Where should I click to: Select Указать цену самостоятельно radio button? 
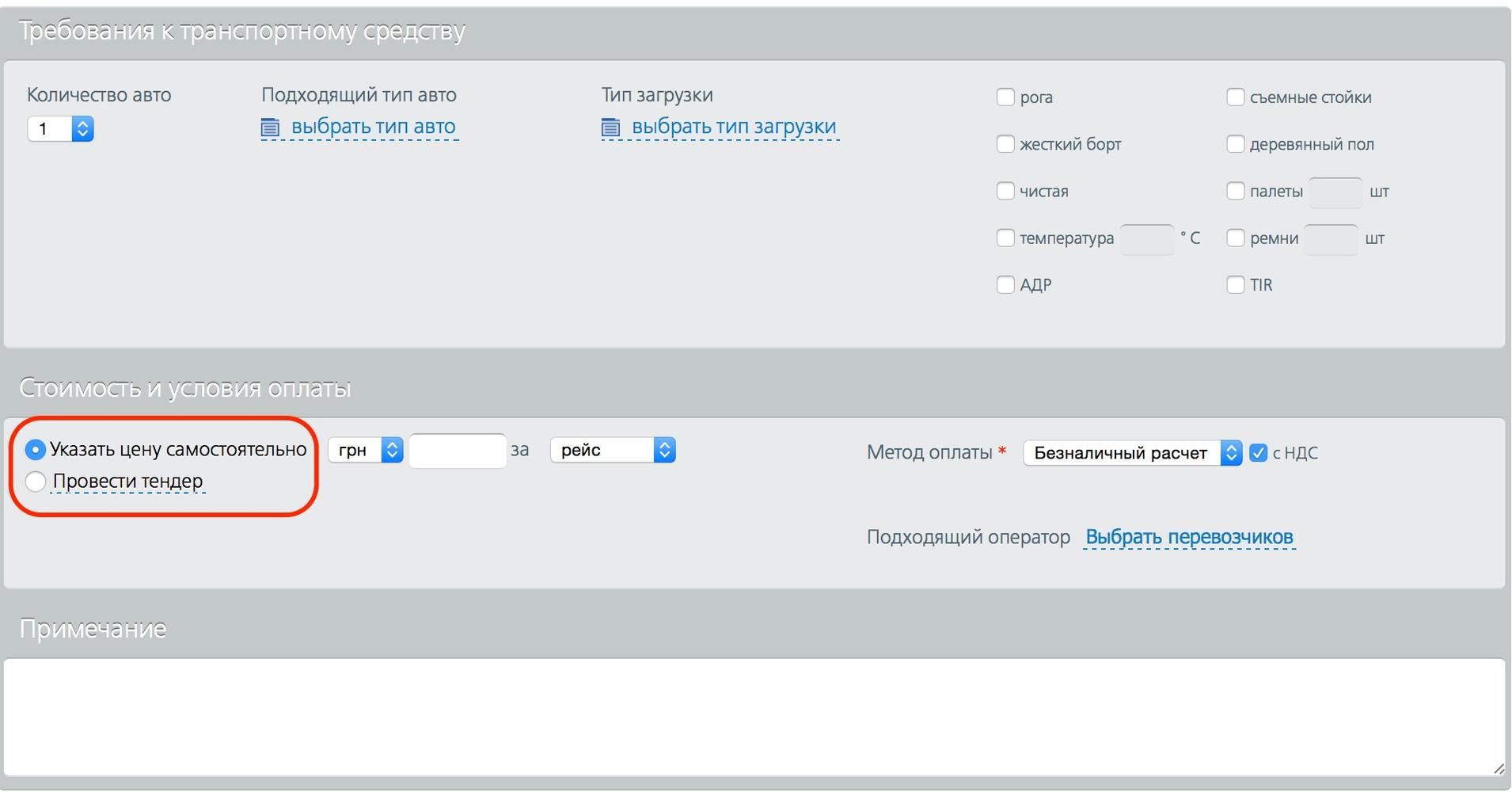pos(35,450)
